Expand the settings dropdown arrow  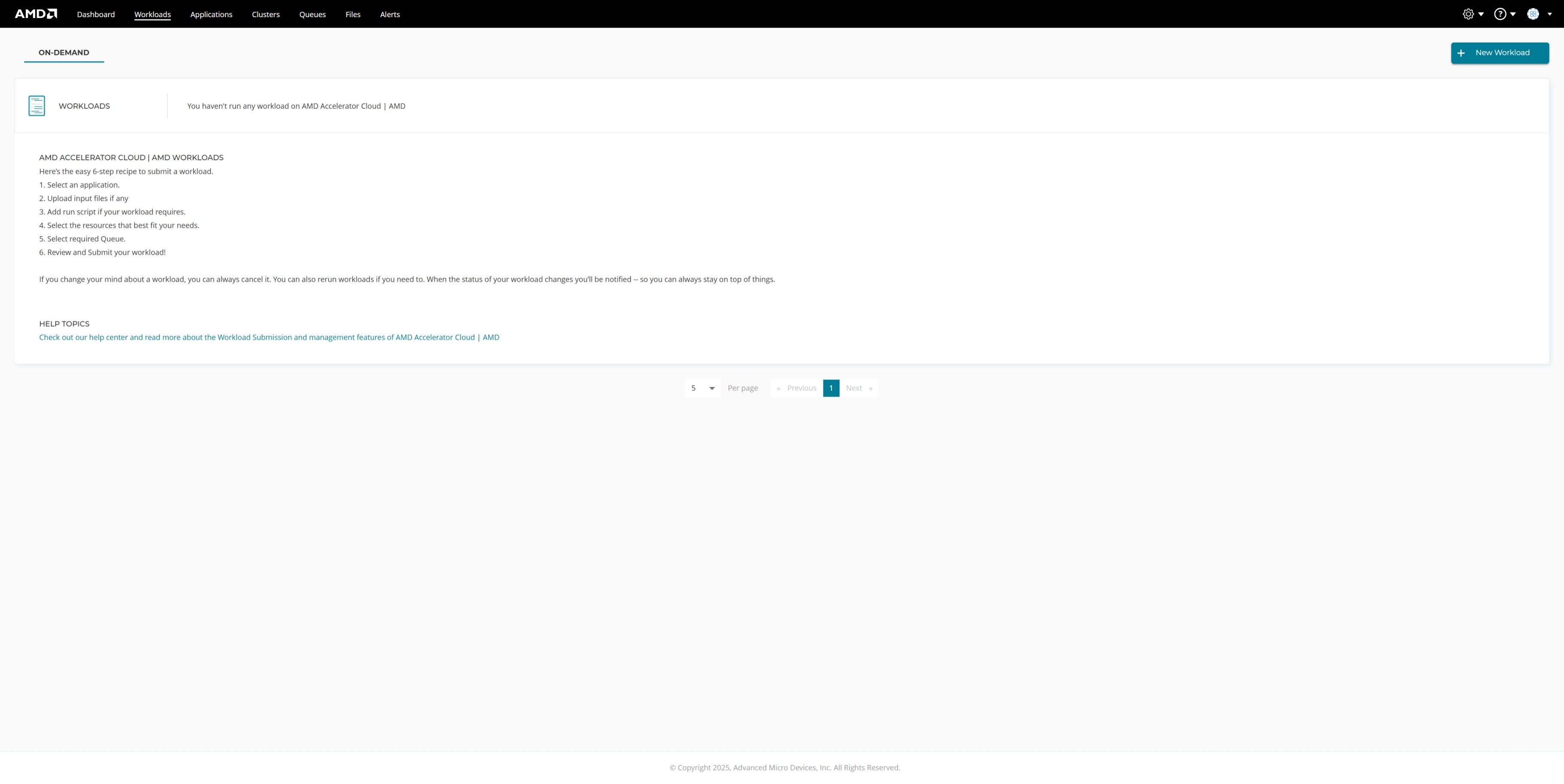coord(1481,14)
